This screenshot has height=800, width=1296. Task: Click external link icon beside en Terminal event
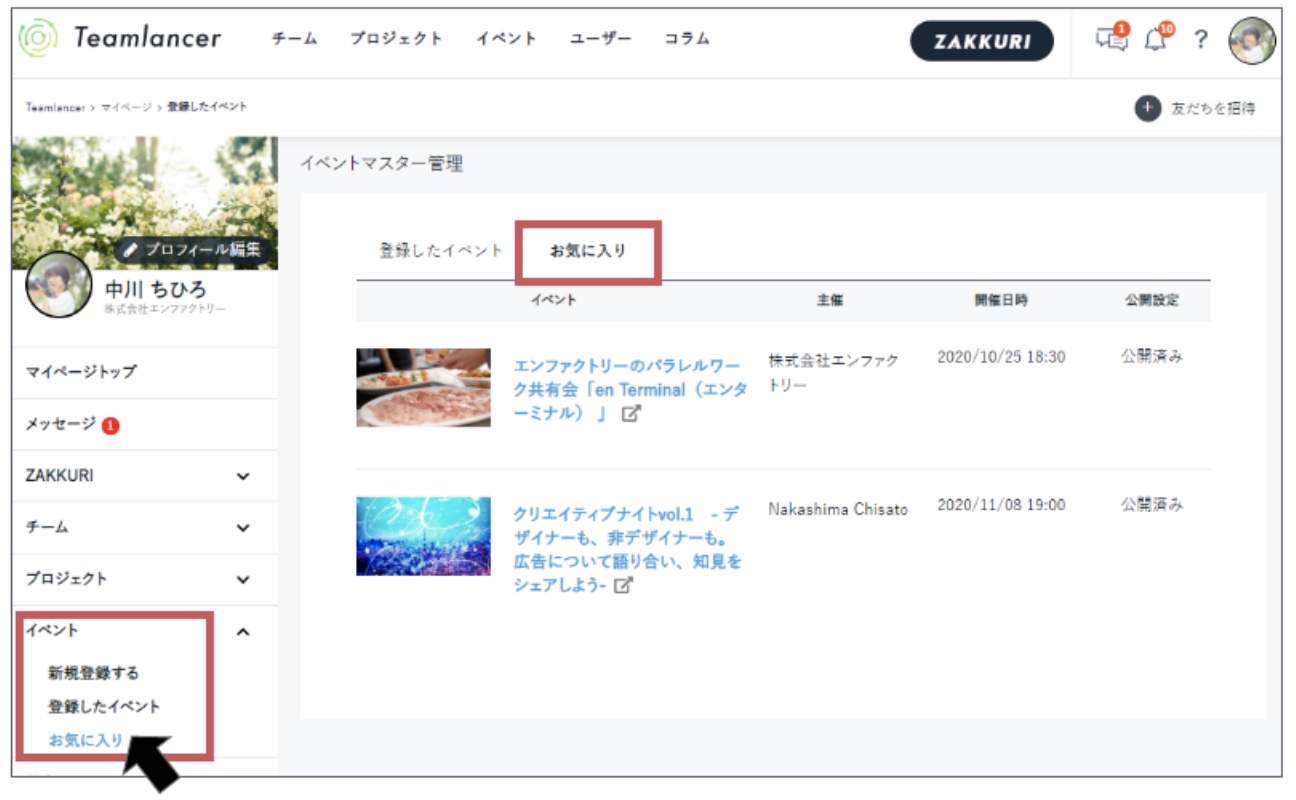click(631, 414)
